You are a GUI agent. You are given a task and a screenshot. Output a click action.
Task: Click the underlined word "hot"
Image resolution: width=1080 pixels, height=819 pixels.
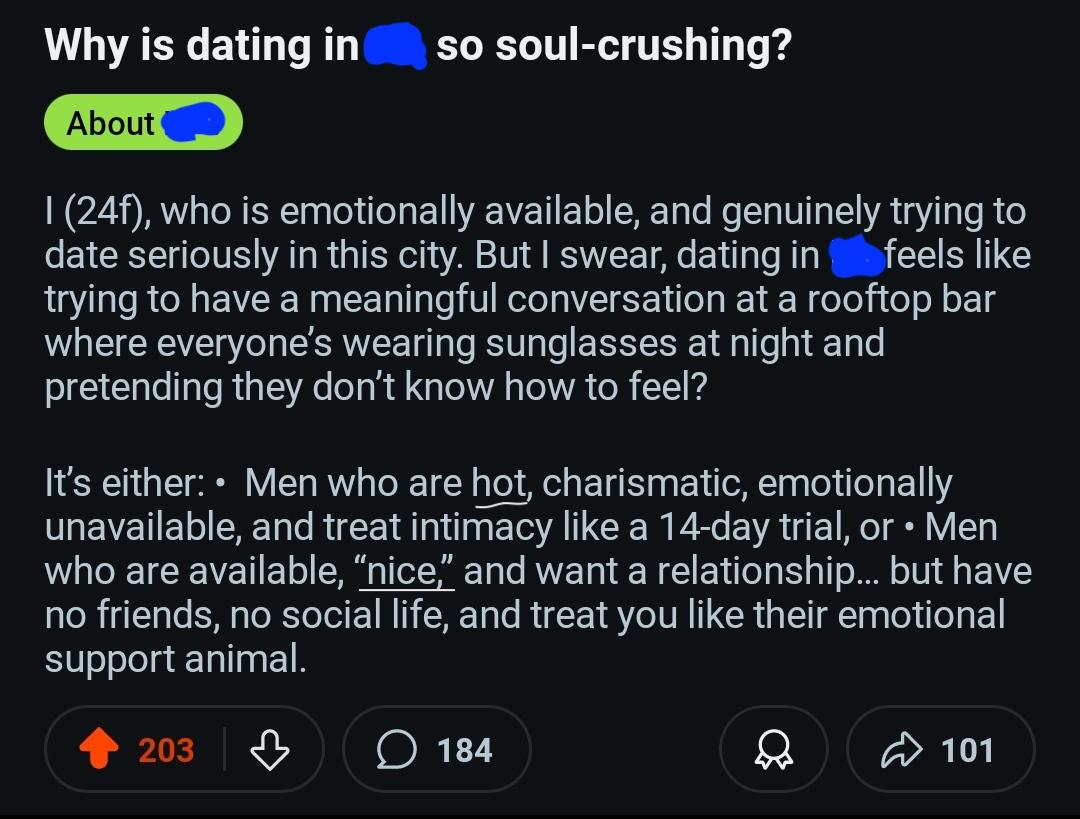pos(499,484)
